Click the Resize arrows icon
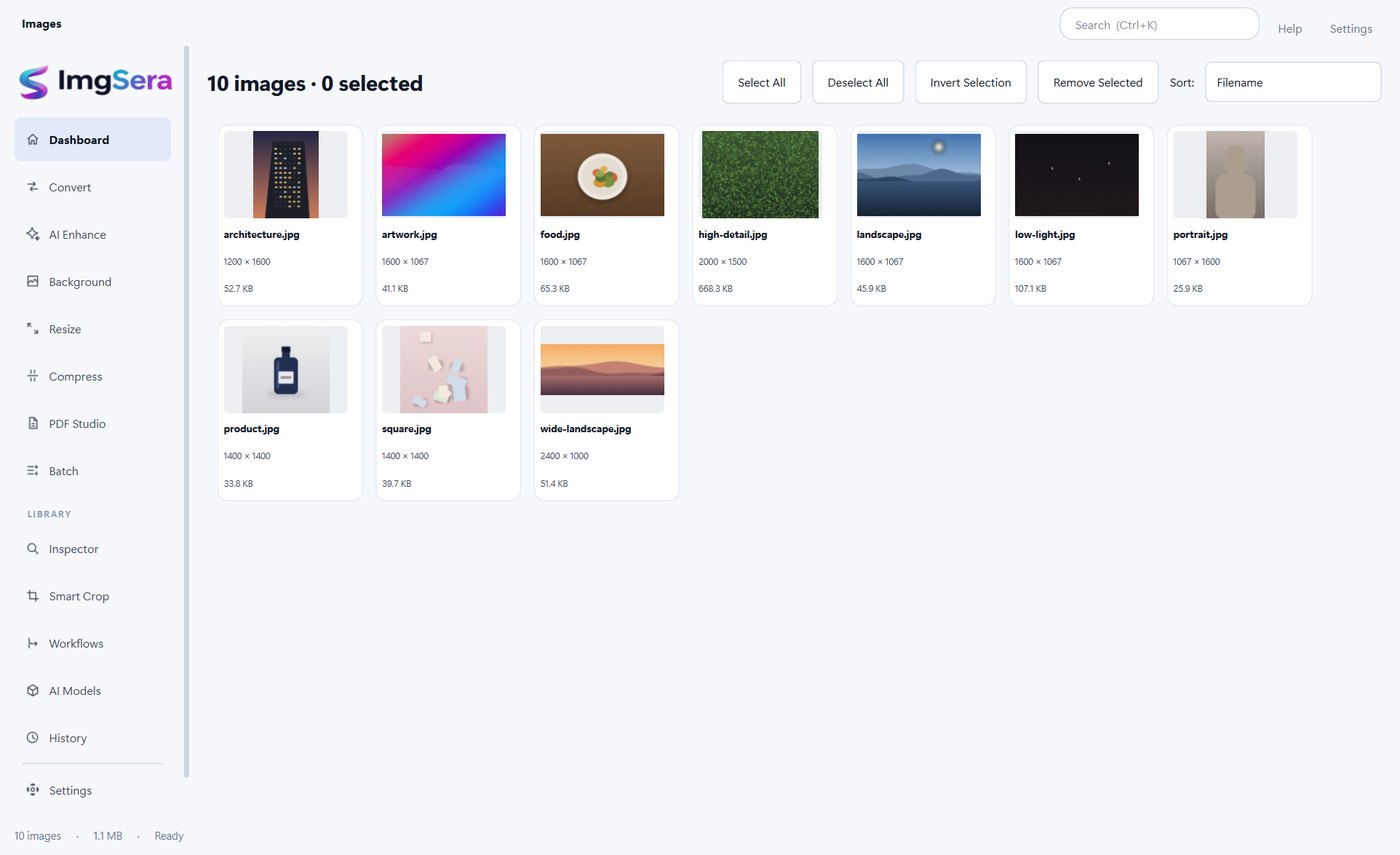 tap(32, 329)
